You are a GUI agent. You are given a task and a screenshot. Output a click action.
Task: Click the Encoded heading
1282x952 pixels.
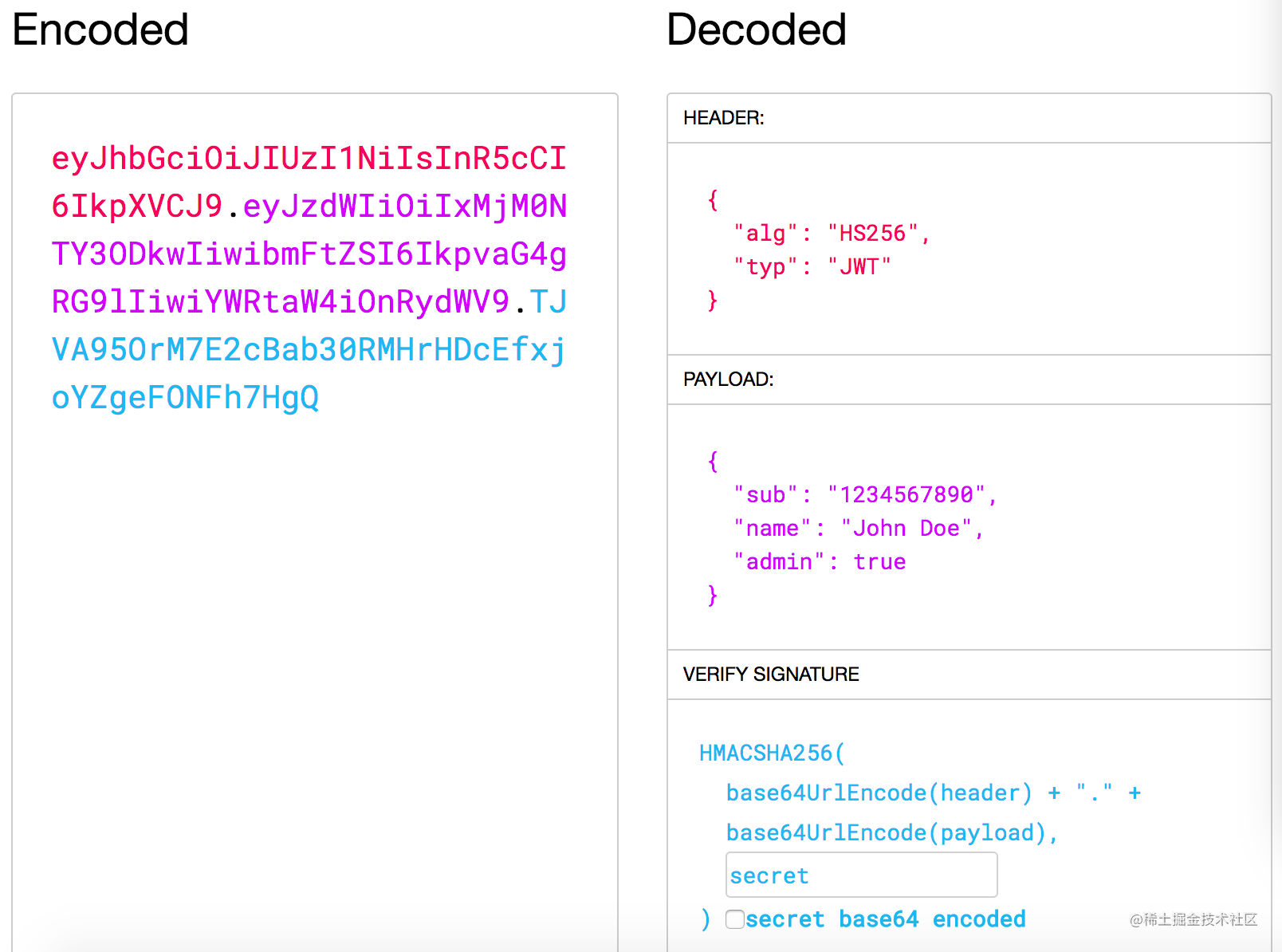pyautogui.click(x=100, y=30)
